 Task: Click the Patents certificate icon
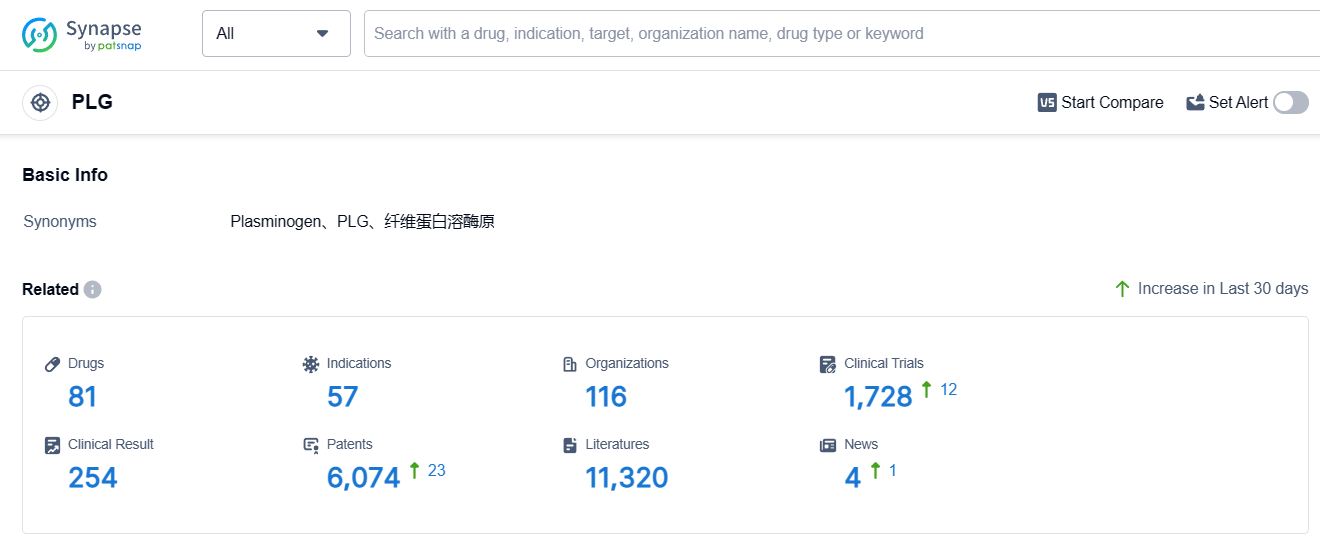coord(311,445)
